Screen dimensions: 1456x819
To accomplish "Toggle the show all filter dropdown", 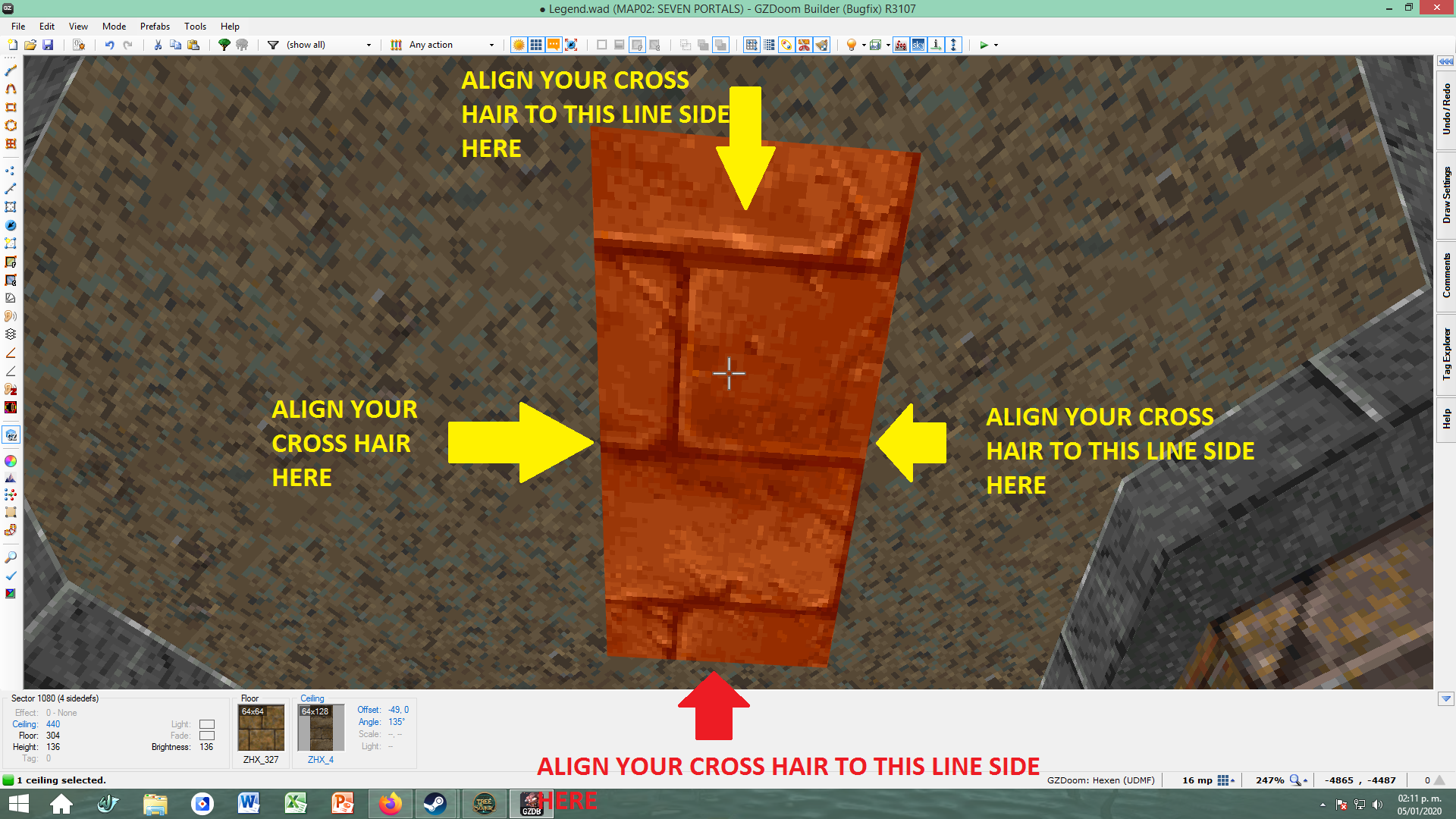I will (370, 44).
